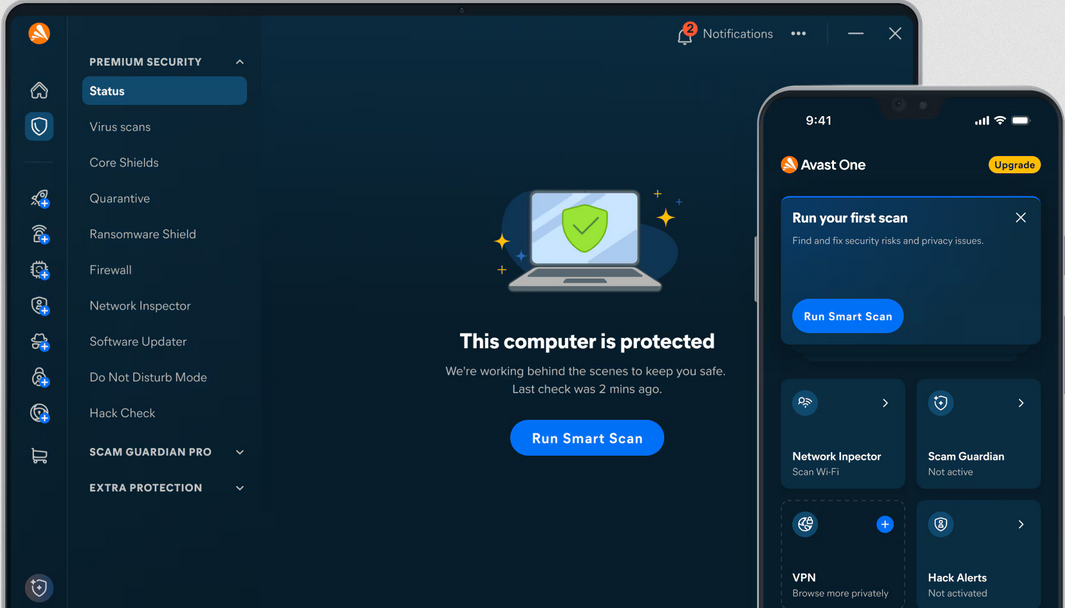Tap the Network Inspector Wi-Fi icon on the phone

(805, 403)
